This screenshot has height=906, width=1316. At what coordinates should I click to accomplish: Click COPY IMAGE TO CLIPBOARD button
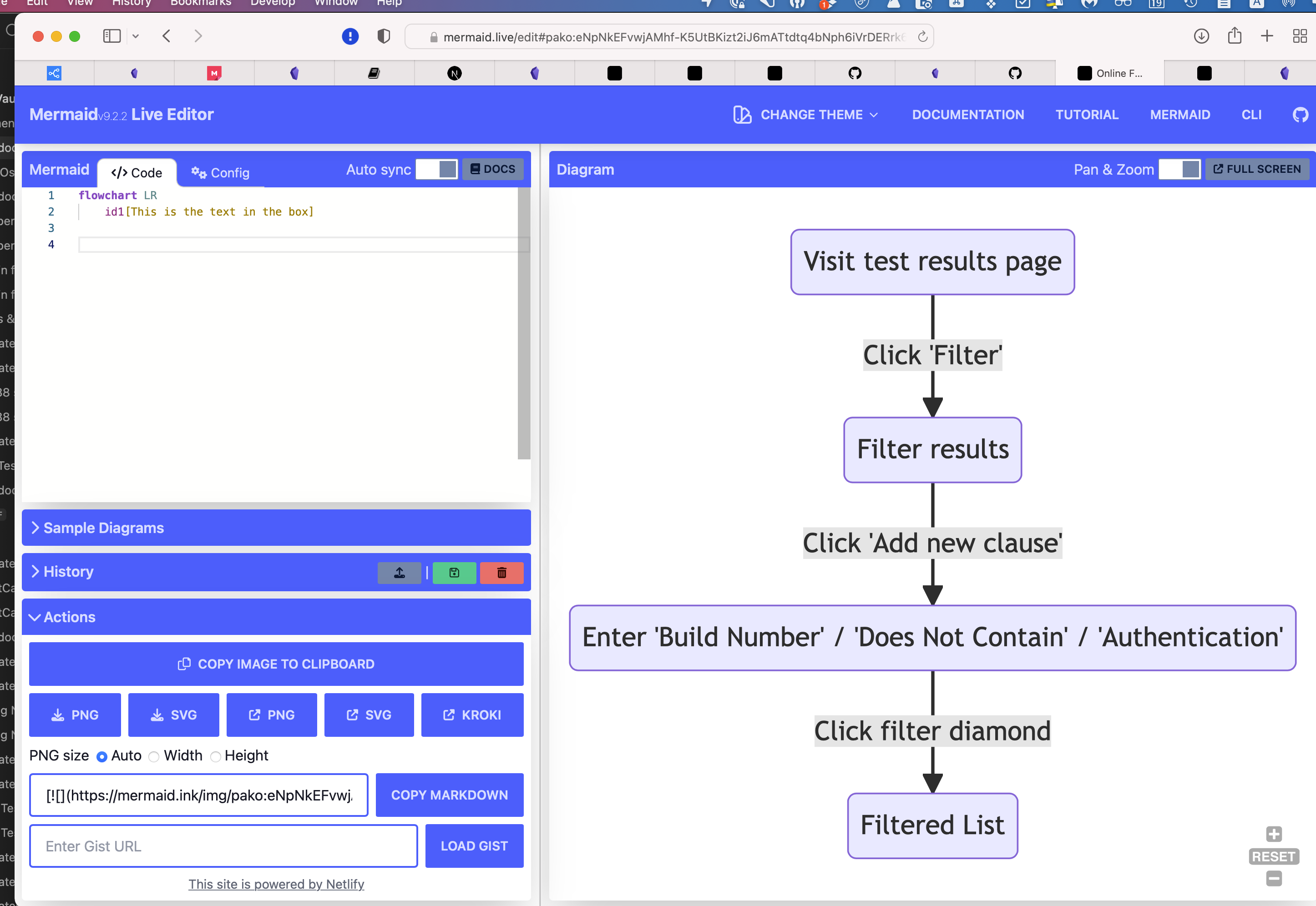[276, 664]
